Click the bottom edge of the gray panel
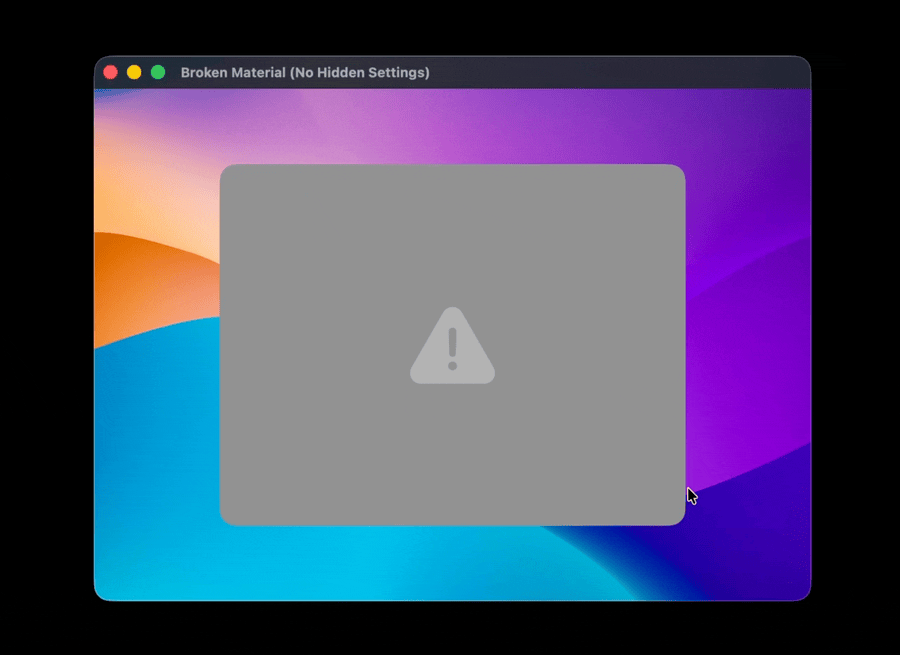 click(x=452, y=524)
